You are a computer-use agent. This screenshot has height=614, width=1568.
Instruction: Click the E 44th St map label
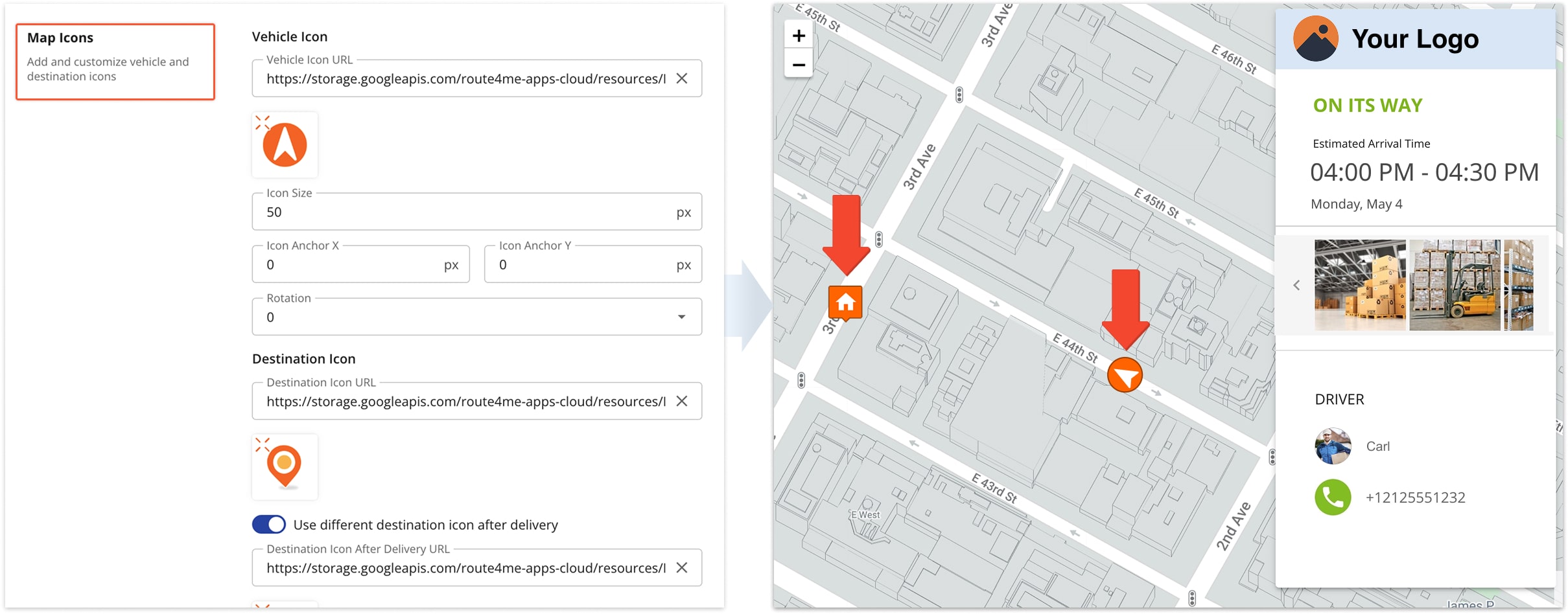[x=1075, y=348]
